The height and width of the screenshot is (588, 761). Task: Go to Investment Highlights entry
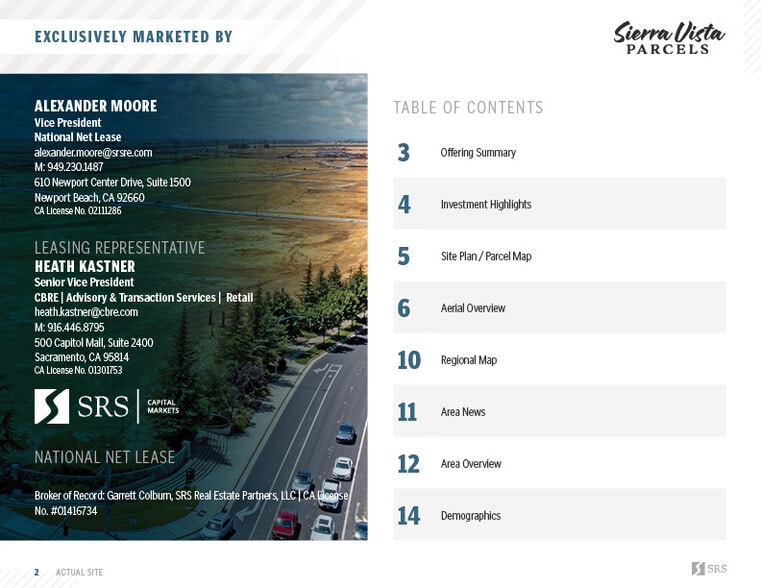click(486, 205)
